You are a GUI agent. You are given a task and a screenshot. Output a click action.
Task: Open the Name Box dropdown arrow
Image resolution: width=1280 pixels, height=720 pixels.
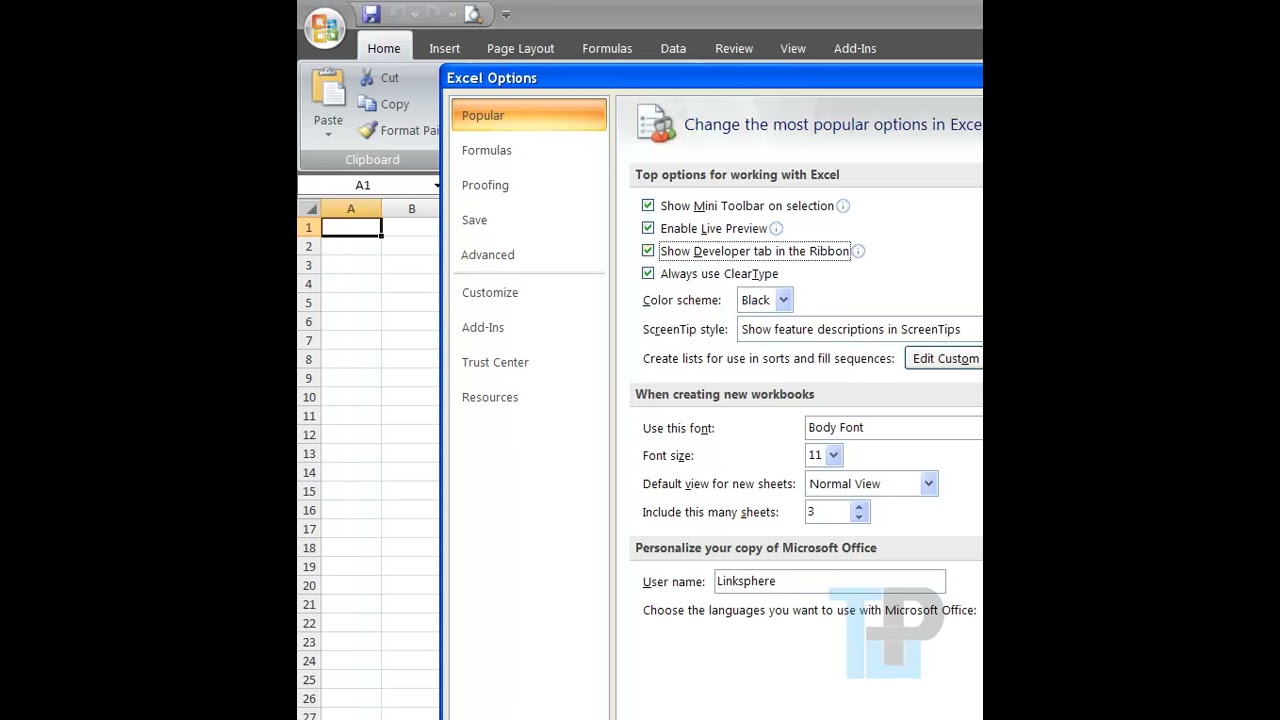pyautogui.click(x=436, y=186)
